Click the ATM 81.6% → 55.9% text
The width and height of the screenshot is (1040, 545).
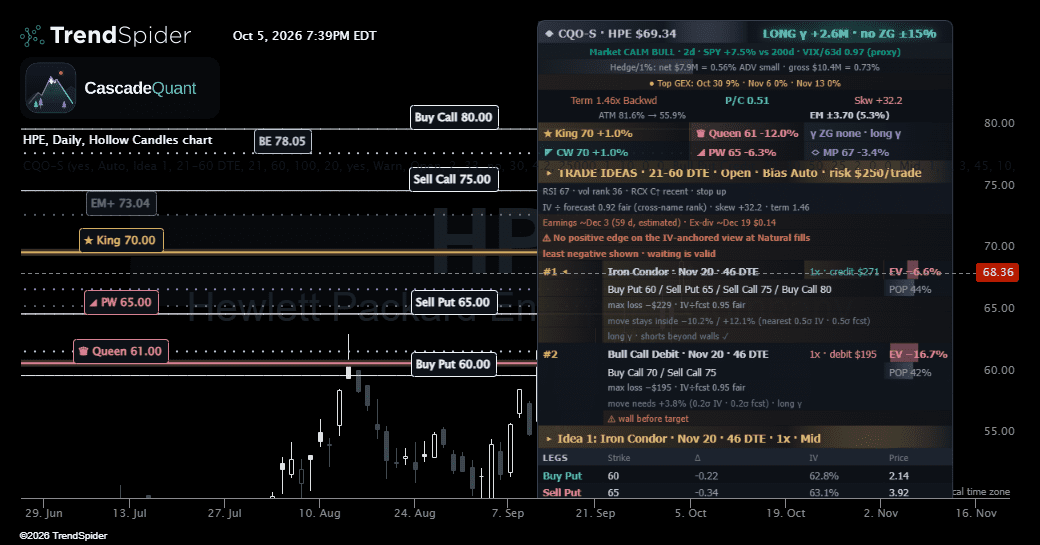641,115
